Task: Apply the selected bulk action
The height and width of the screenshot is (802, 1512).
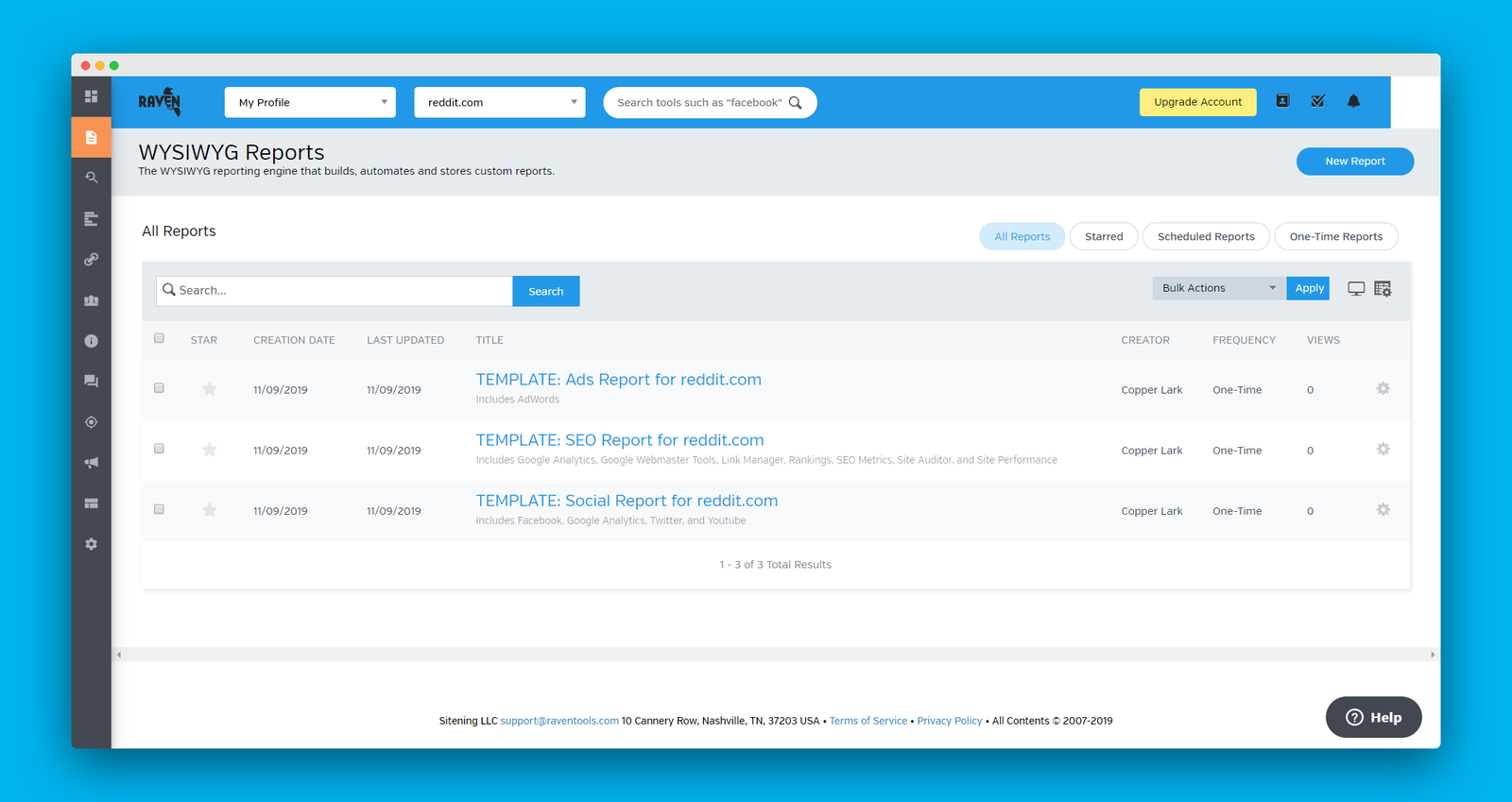Action: pyautogui.click(x=1309, y=288)
